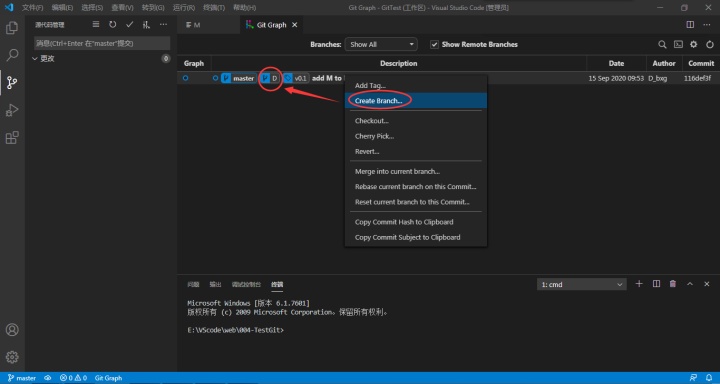The image size is (720, 384).
Task: Toggle source control list view icon
Action: [96, 25]
